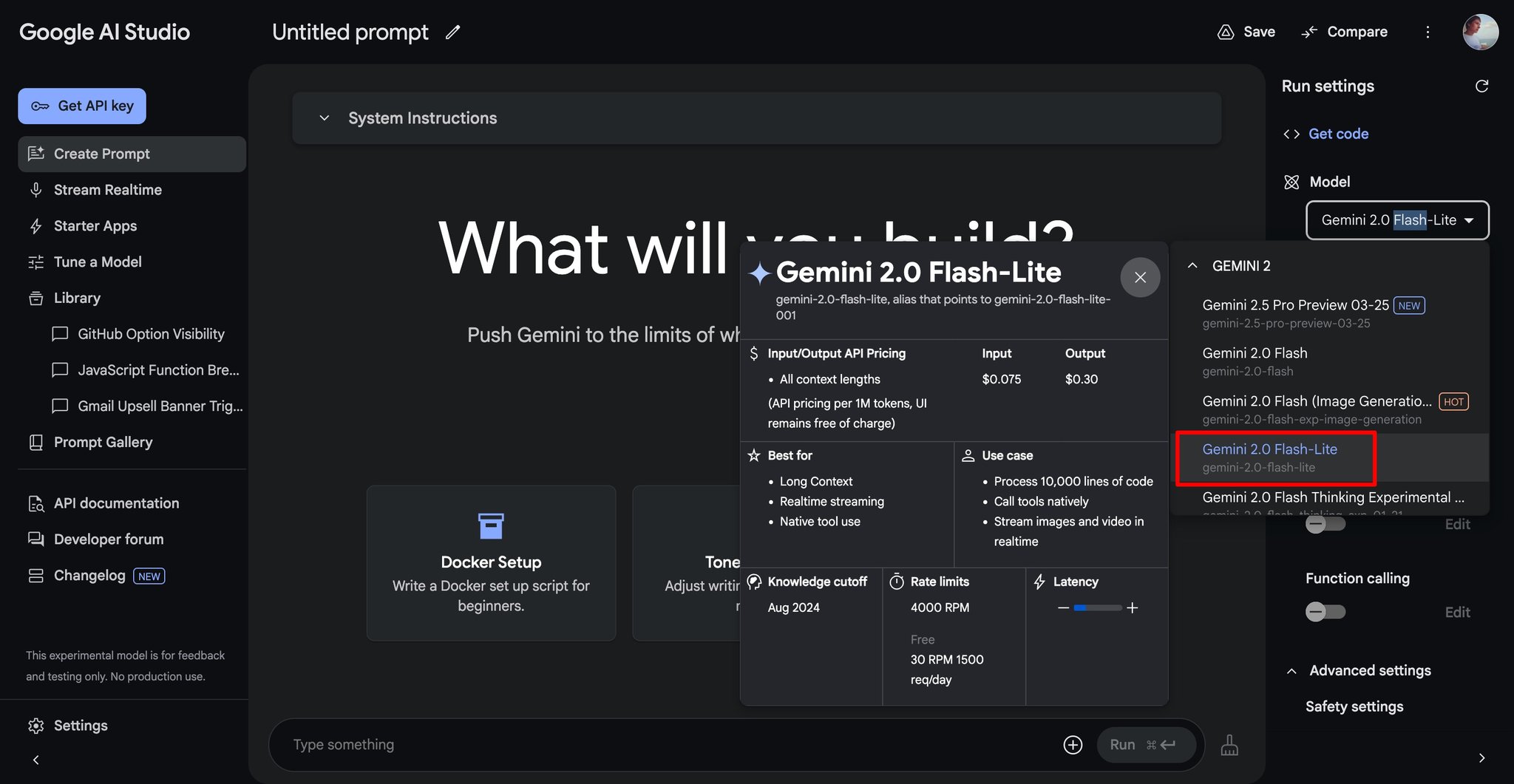Click the Gemini sparkle icon in info card
This screenshot has height=784, width=1514.
click(x=759, y=273)
